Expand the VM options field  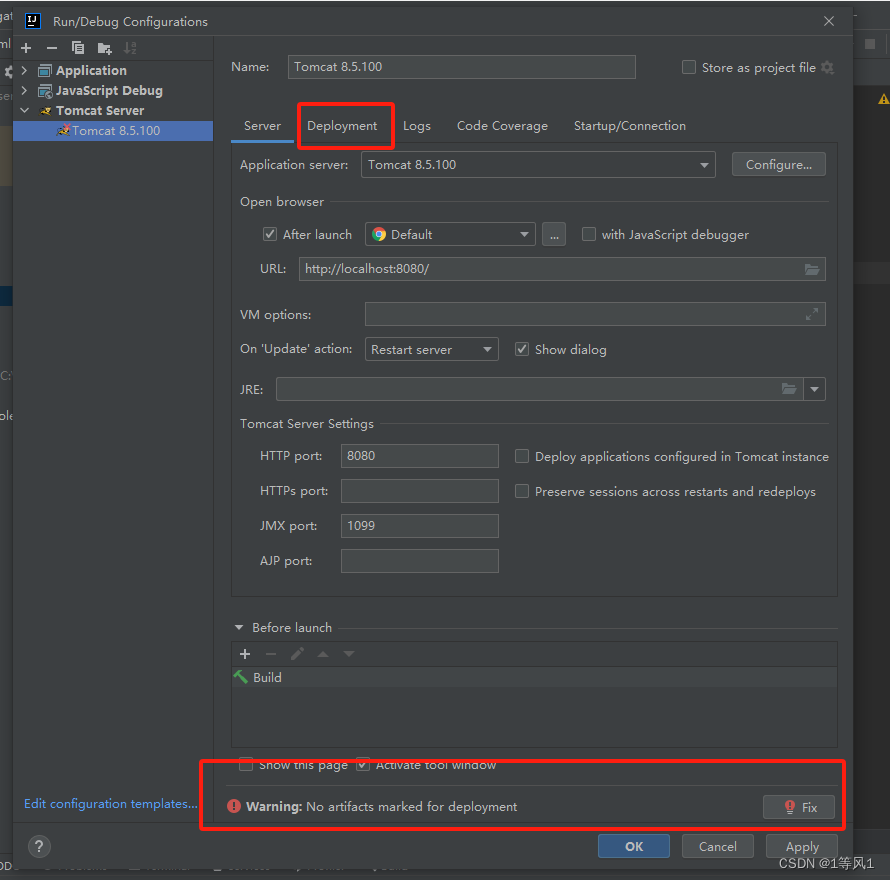pyautogui.click(x=812, y=314)
